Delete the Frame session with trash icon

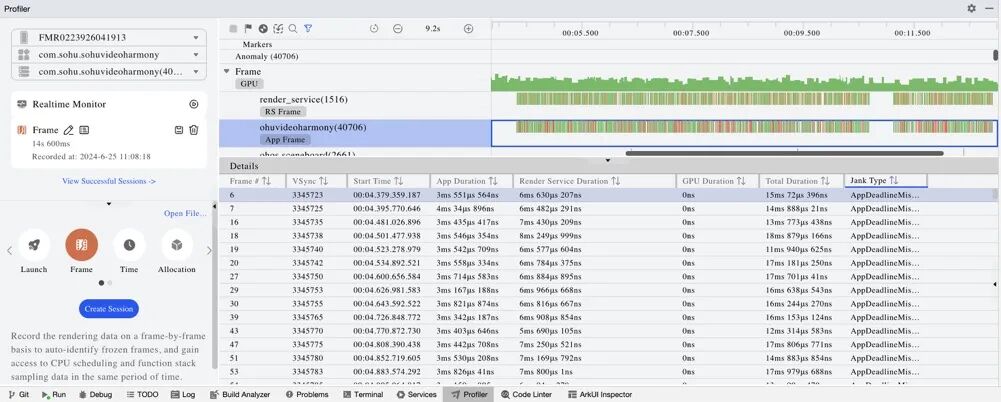coord(194,130)
